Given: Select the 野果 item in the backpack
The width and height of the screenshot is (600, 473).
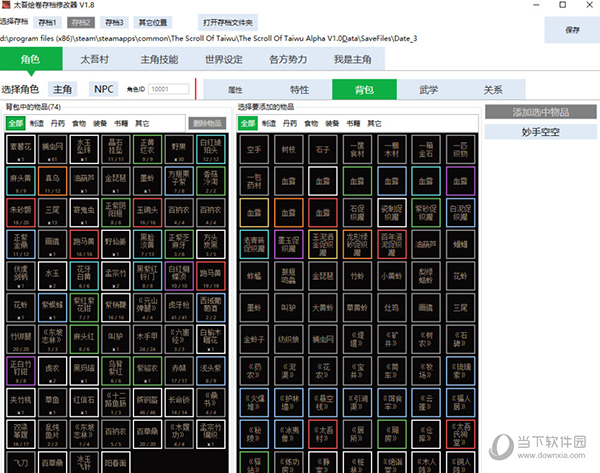Looking at the screenshot, I should (179, 149).
